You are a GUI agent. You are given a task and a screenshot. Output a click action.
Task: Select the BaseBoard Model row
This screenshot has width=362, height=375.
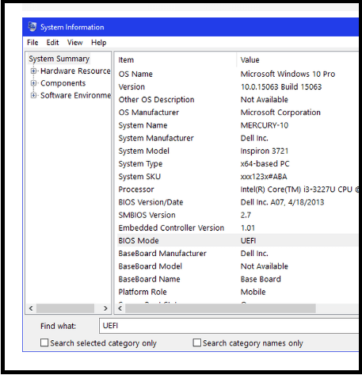[237, 266]
